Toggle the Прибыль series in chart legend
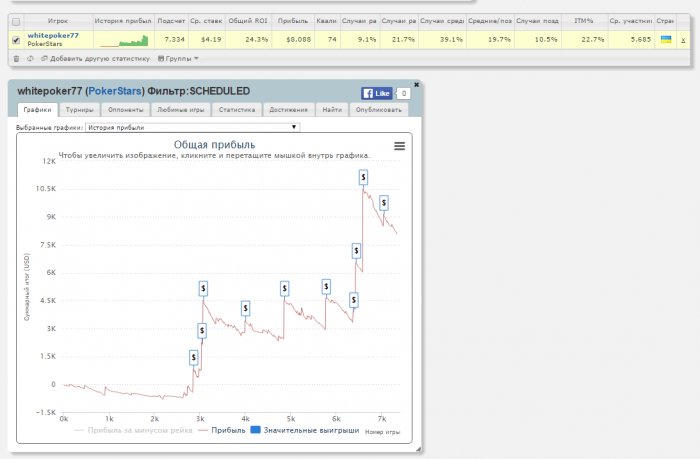This screenshot has height=459, width=700. tap(226, 430)
